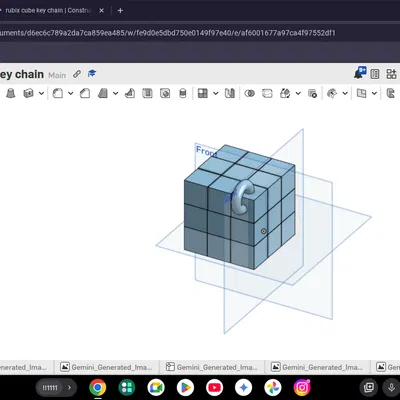Select the Front plane label in the viewport
This screenshot has width=400, height=400.
pyautogui.click(x=207, y=152)
